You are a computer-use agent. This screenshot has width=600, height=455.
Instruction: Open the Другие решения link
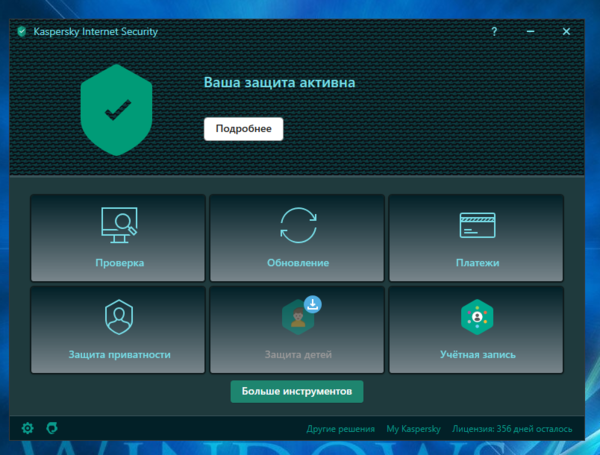(x=341, y=429)
